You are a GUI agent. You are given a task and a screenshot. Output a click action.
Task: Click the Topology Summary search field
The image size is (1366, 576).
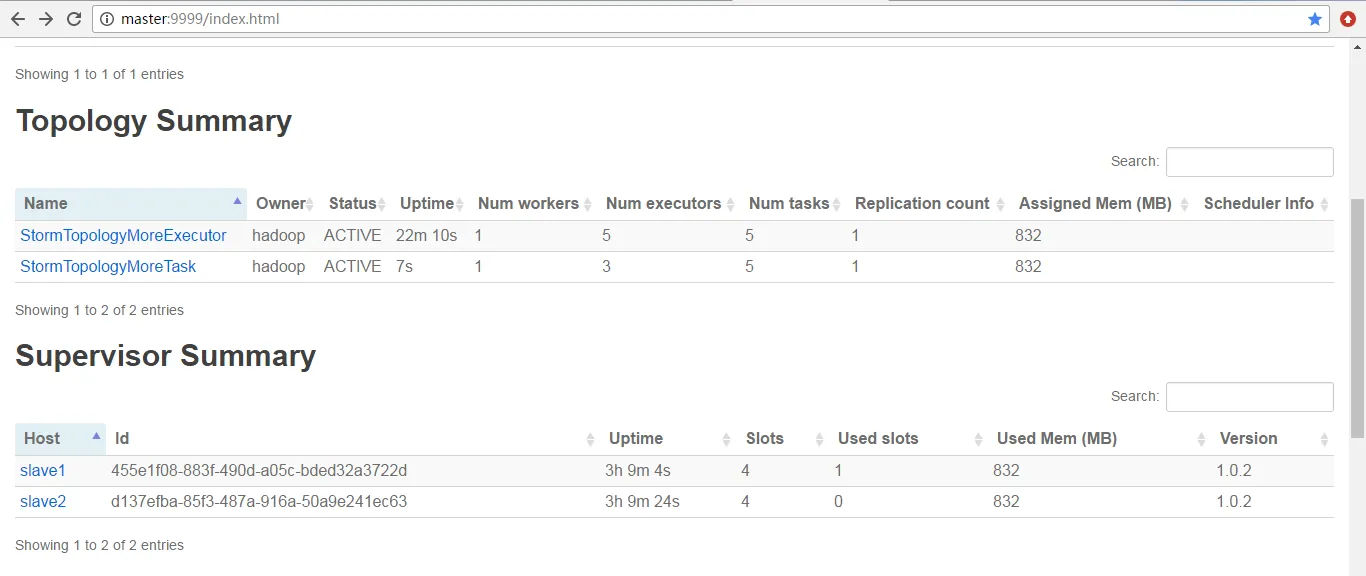(x=1249, y=161)
